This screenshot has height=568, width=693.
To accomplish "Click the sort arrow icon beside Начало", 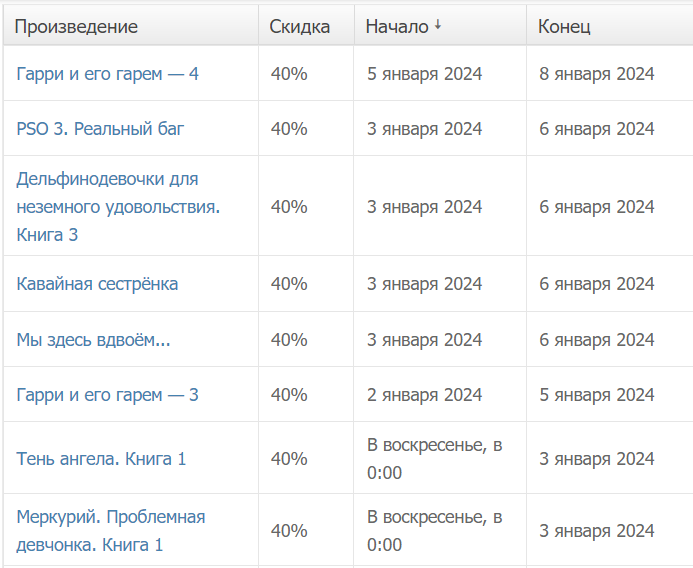I will tap(438, 25).
